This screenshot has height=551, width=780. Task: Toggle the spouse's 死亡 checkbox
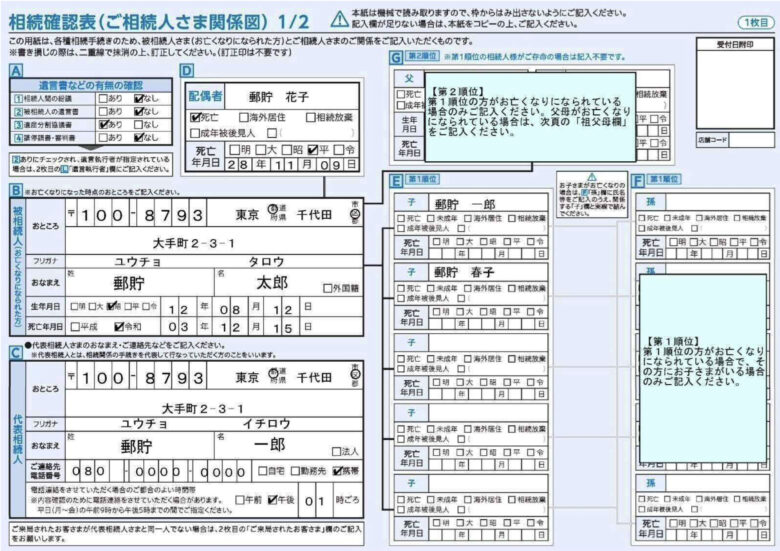coord(195,117)
